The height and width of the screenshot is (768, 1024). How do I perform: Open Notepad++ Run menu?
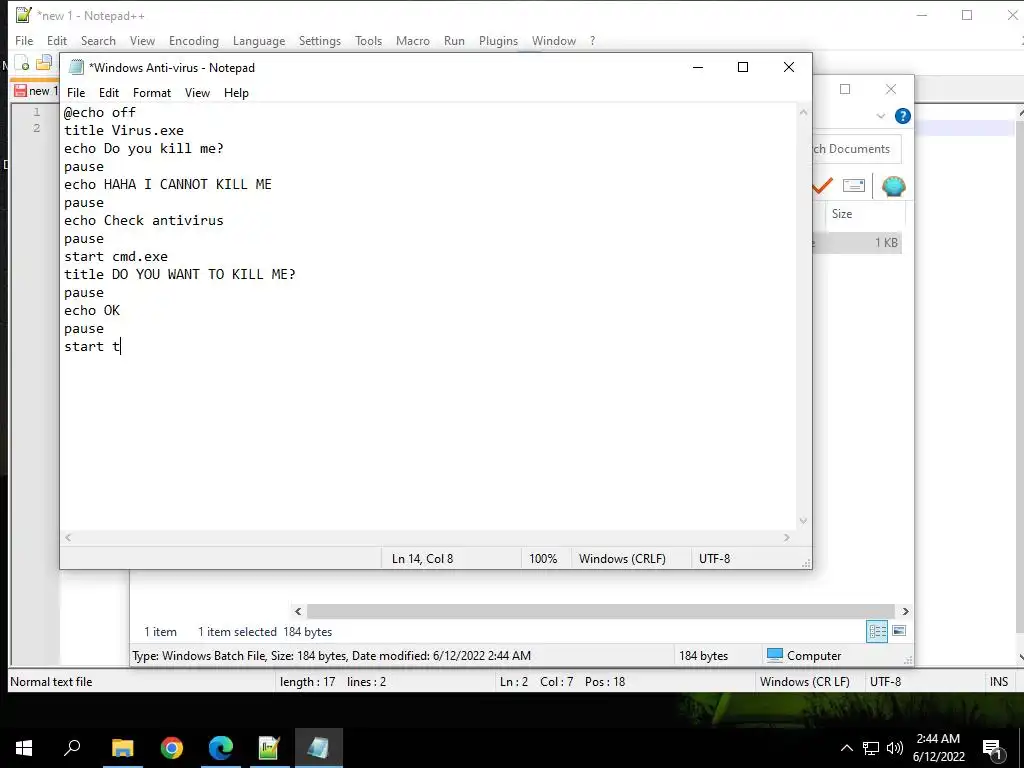pyautogui.click(x=454, y=40)
